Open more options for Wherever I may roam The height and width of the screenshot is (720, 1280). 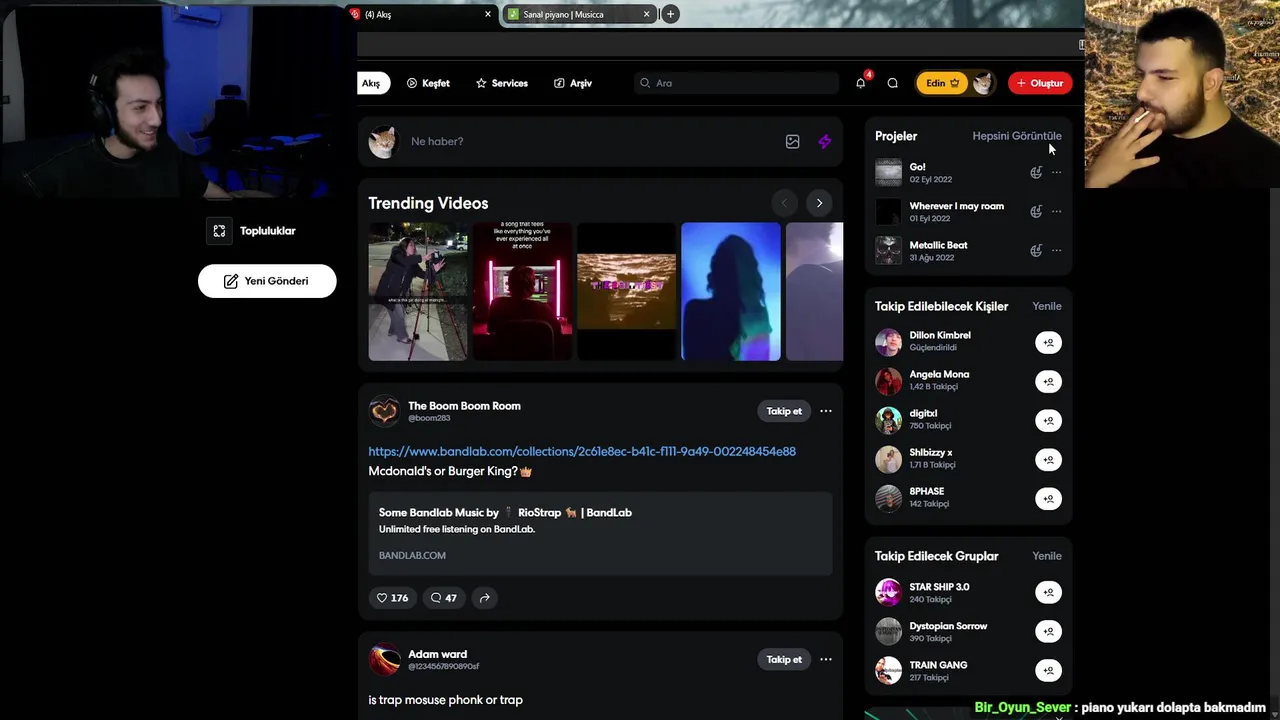coord(1057,211)
